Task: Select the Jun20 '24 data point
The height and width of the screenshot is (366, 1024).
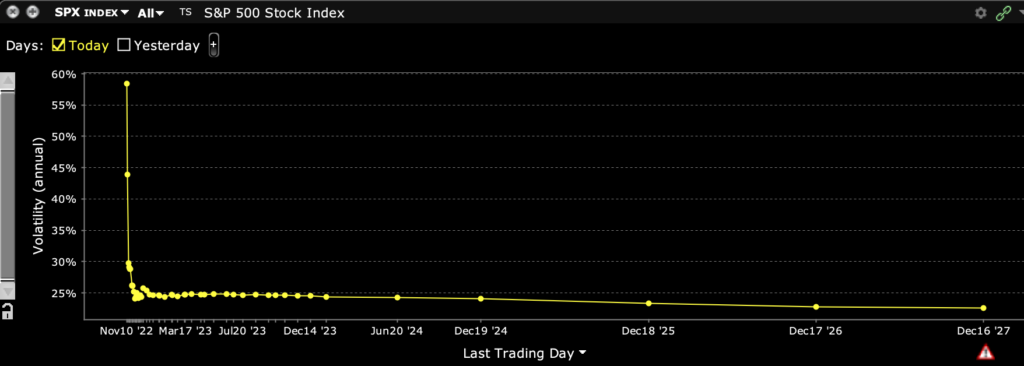Action: pos(397,297)
